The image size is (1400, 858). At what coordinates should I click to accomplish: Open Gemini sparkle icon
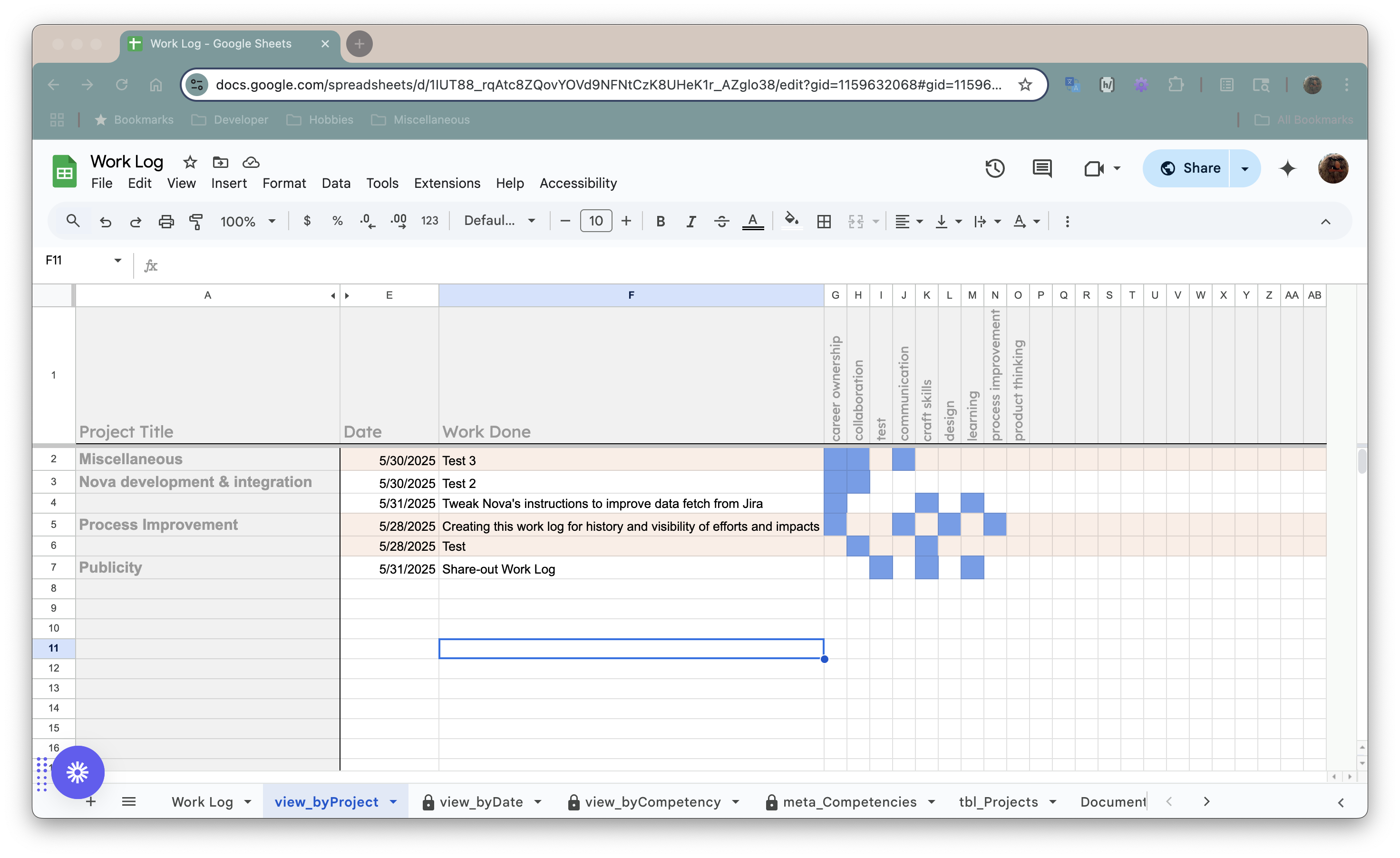pos(1287,168)
